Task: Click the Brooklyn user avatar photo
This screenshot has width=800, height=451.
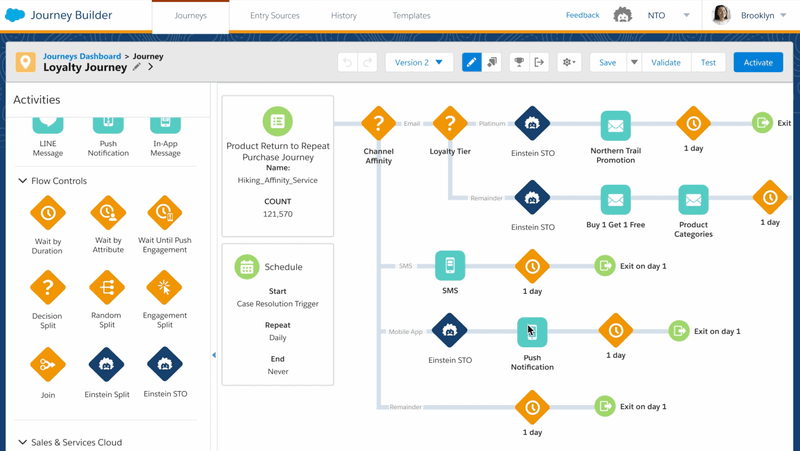Action: point(721,15)
